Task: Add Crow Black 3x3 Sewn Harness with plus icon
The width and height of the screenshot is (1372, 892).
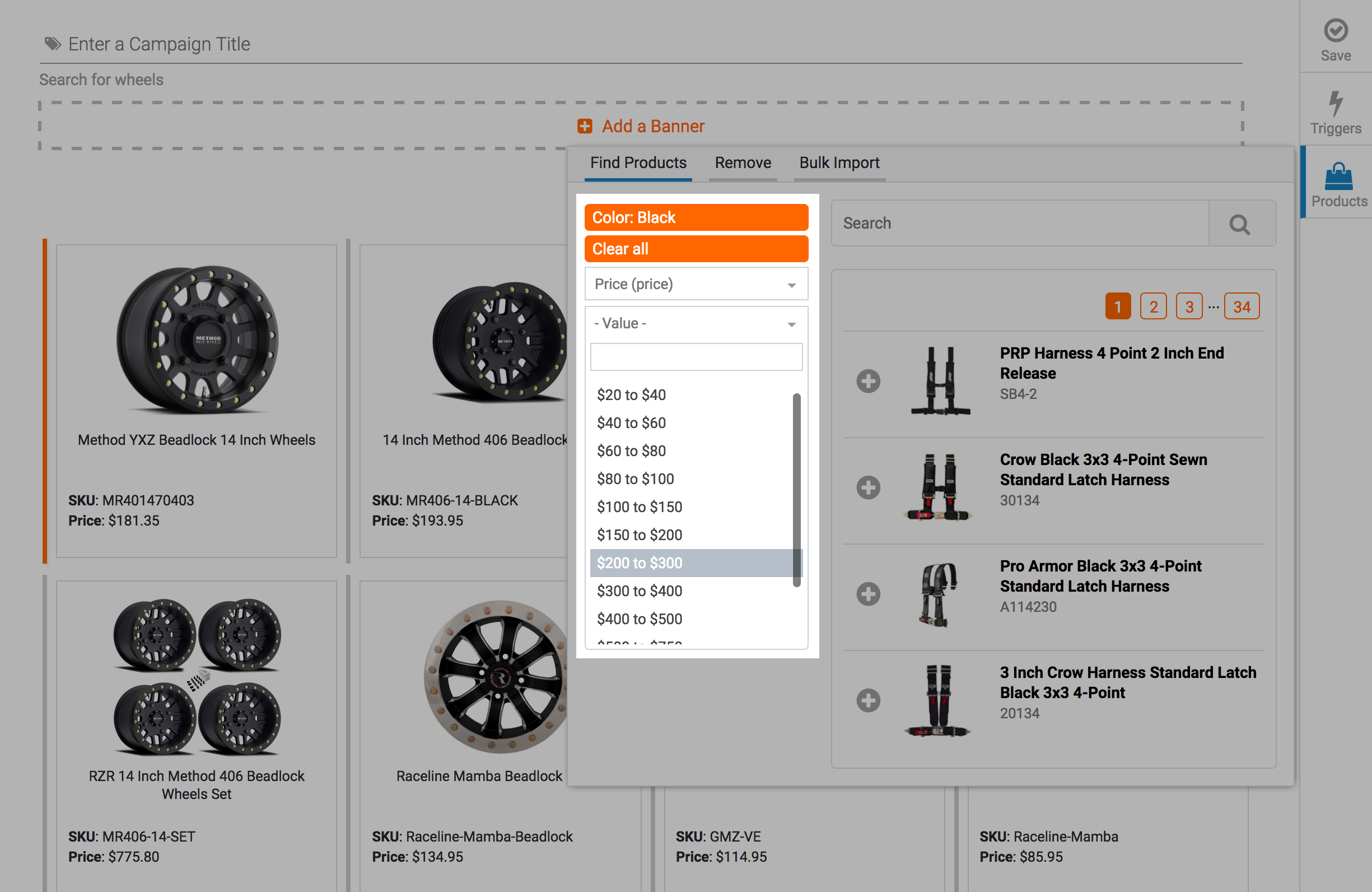Action: (867, 487)
